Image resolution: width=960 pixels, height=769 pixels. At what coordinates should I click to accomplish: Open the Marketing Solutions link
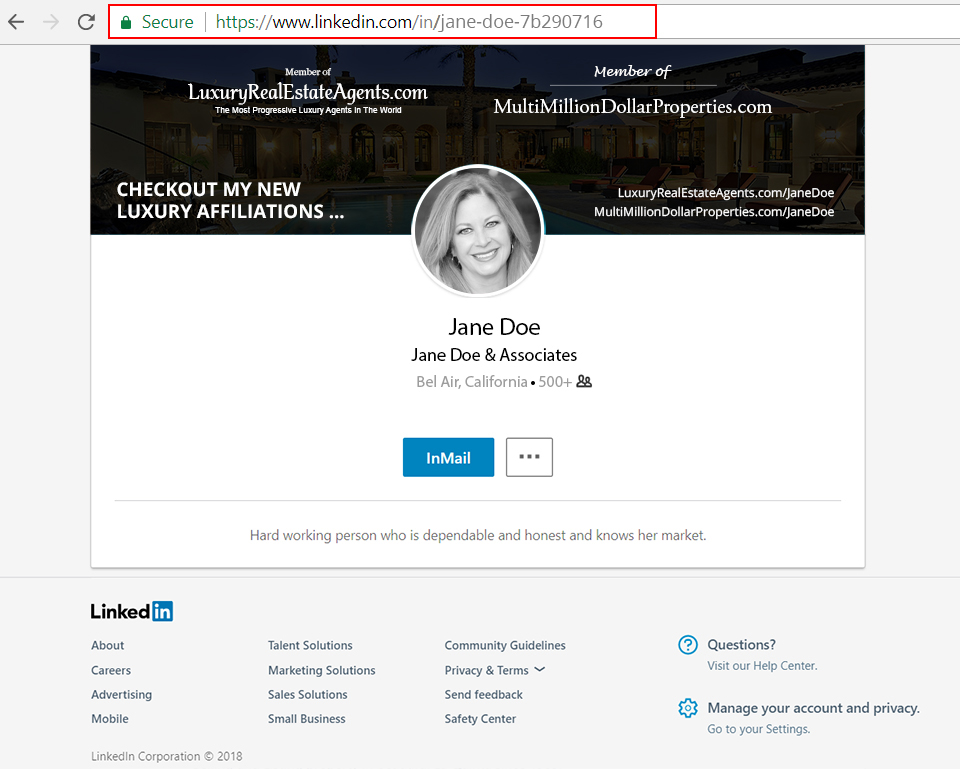[x=321, y=670]
